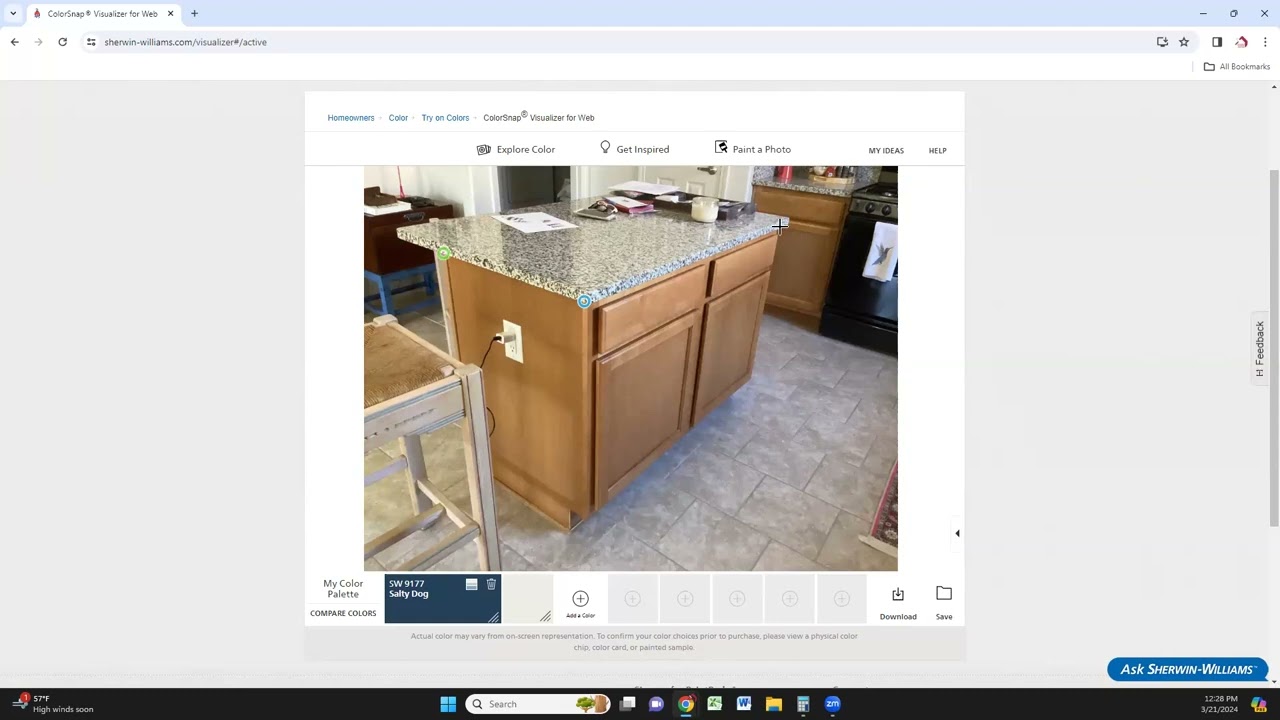Open the Explore Color section
The image size is (1280, 720).
pyautogui.click(x=516, y=149)
